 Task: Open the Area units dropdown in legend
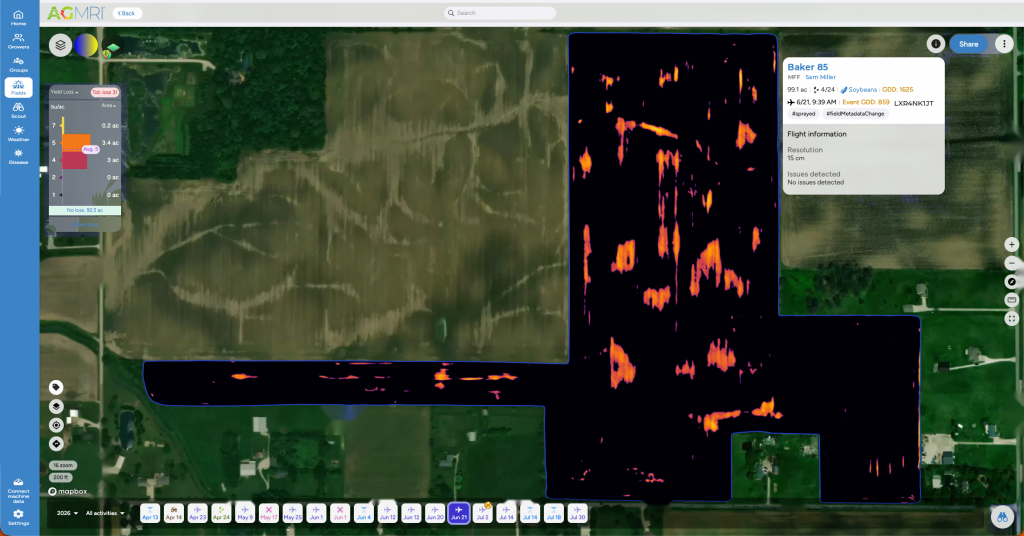(108, 106)
